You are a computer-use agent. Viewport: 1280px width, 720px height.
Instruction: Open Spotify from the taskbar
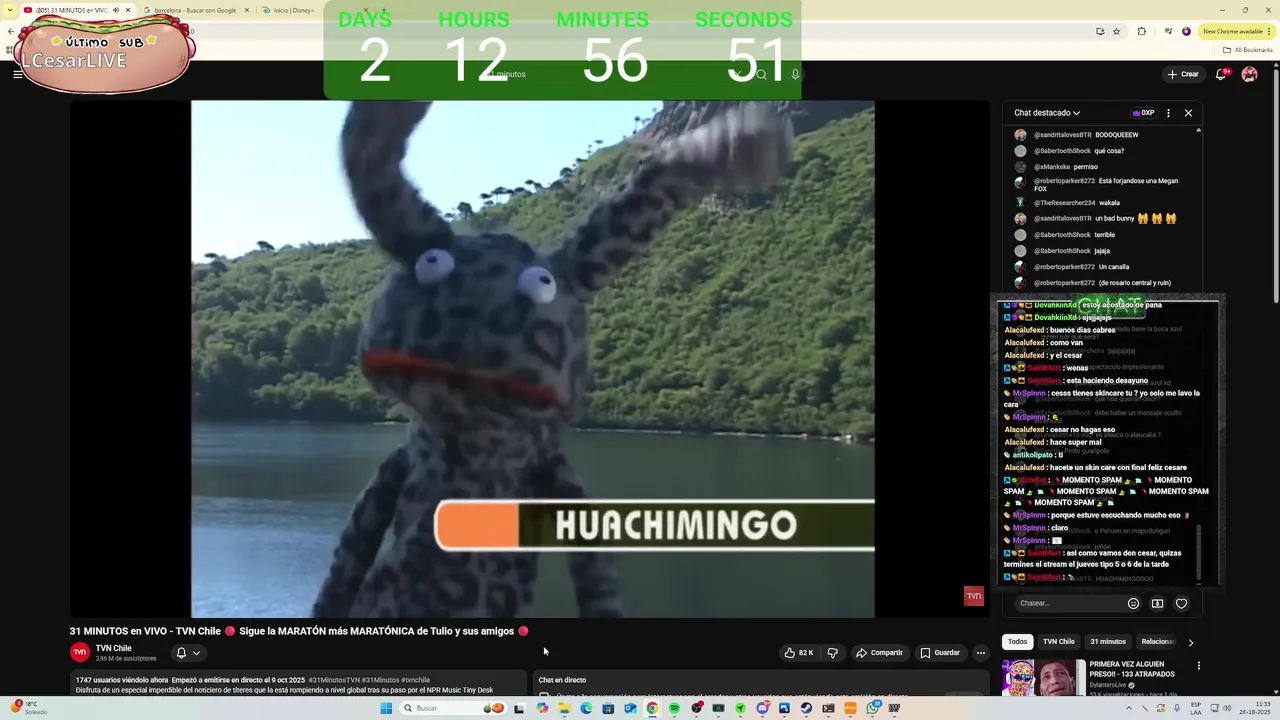point(674,708)
